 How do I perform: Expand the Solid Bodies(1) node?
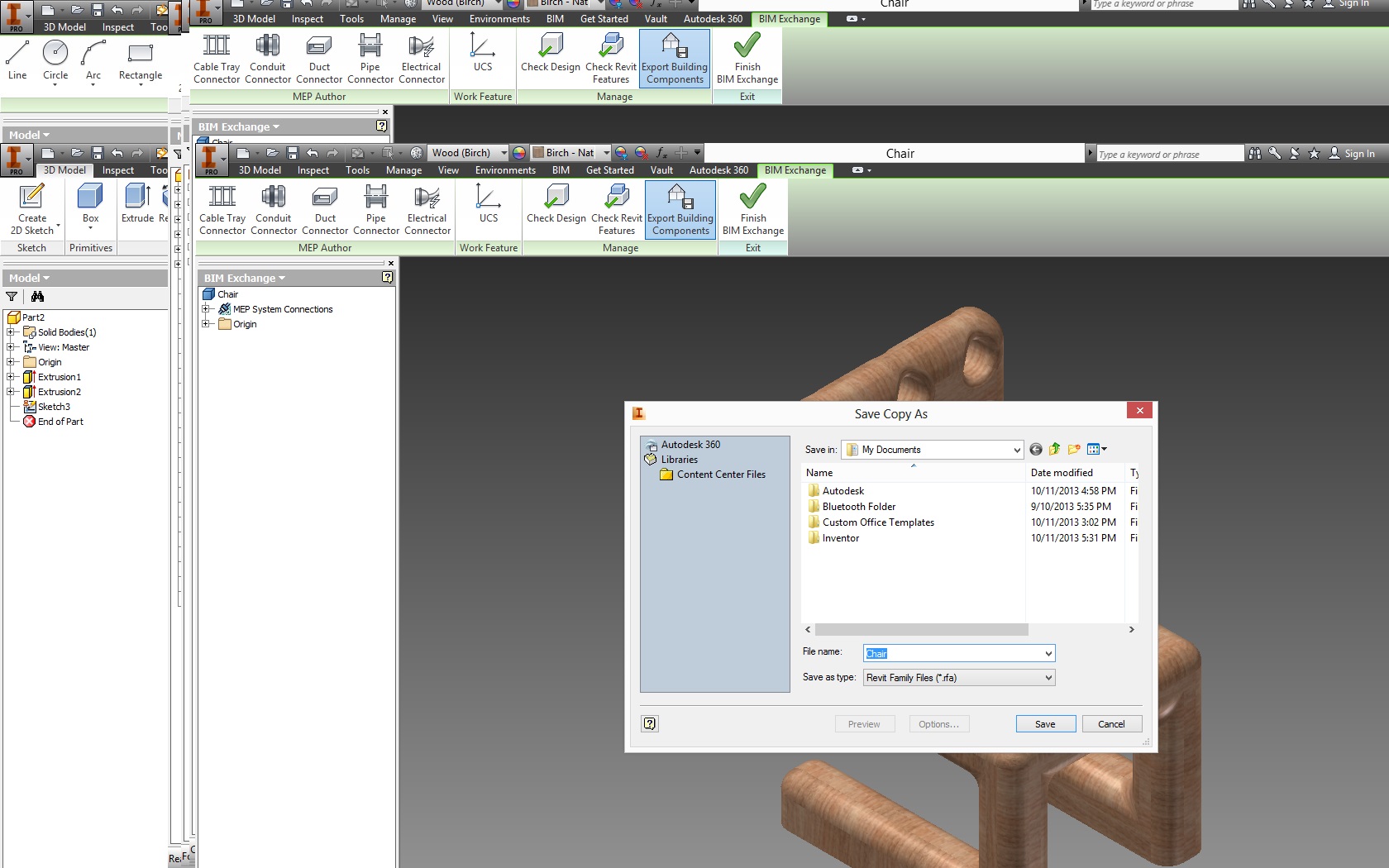pos(11,332)
